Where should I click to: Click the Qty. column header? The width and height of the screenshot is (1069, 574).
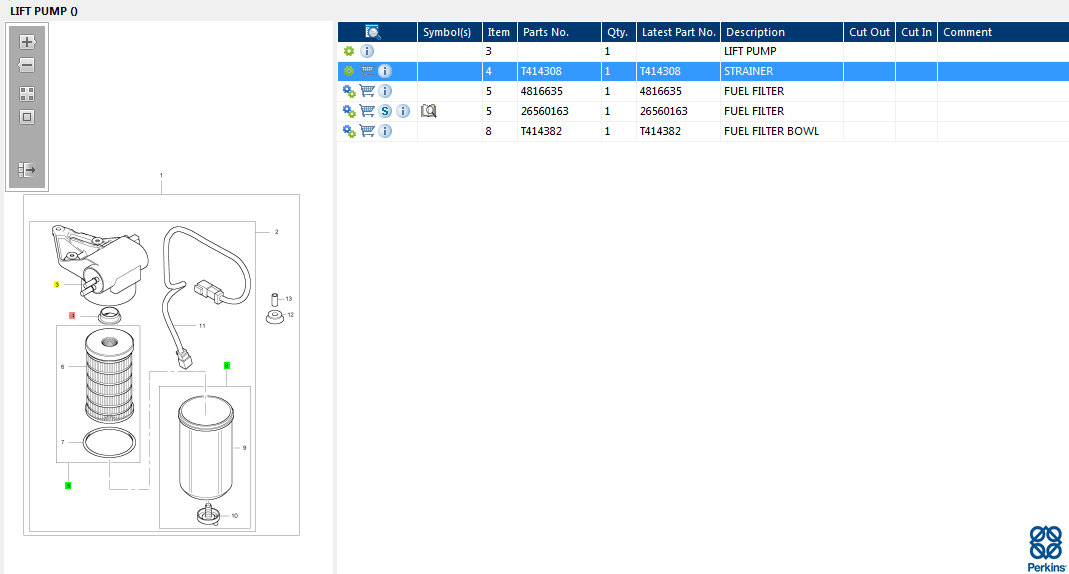(x=619, y=32)
